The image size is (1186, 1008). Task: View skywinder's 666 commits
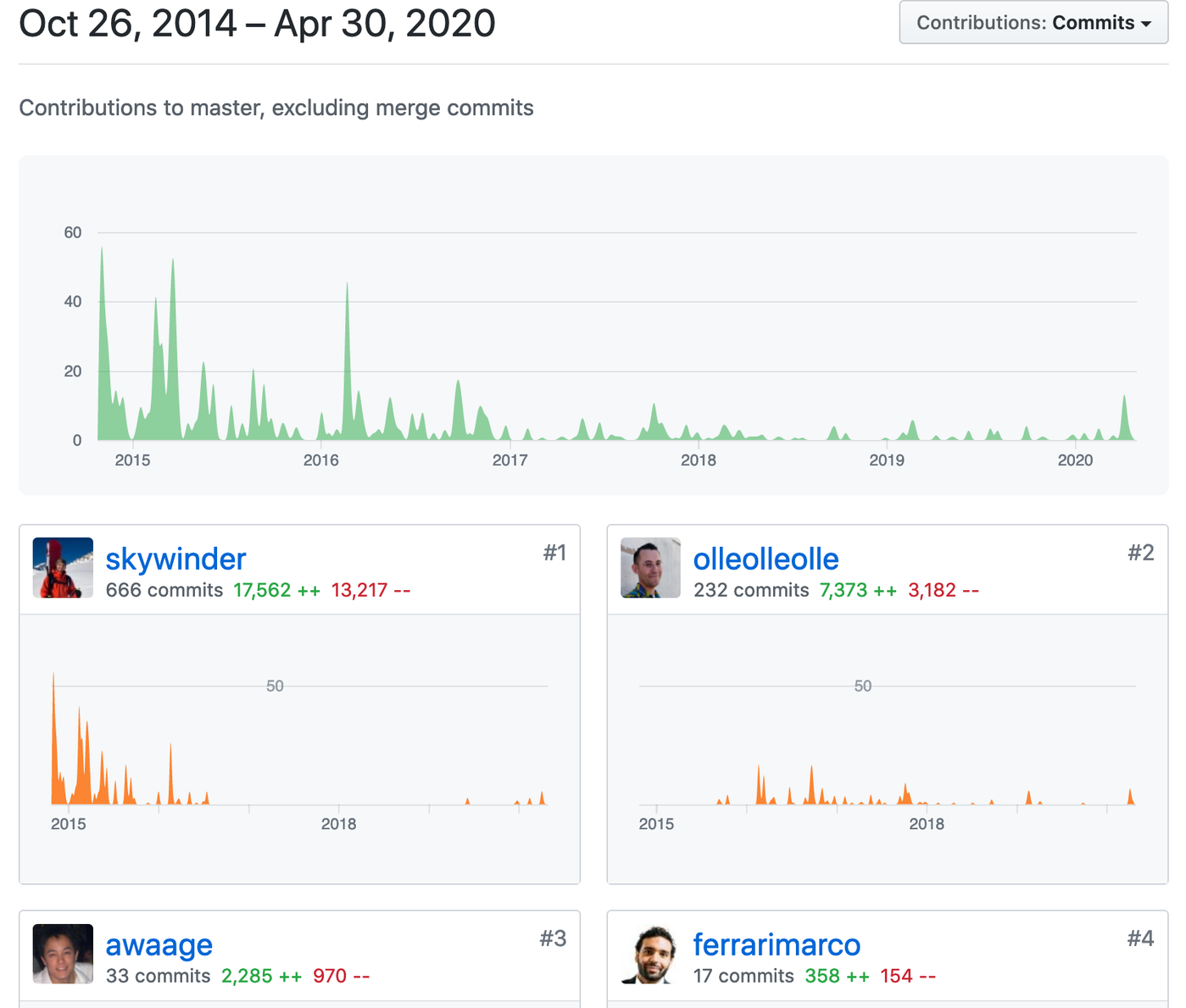(164, 590)
